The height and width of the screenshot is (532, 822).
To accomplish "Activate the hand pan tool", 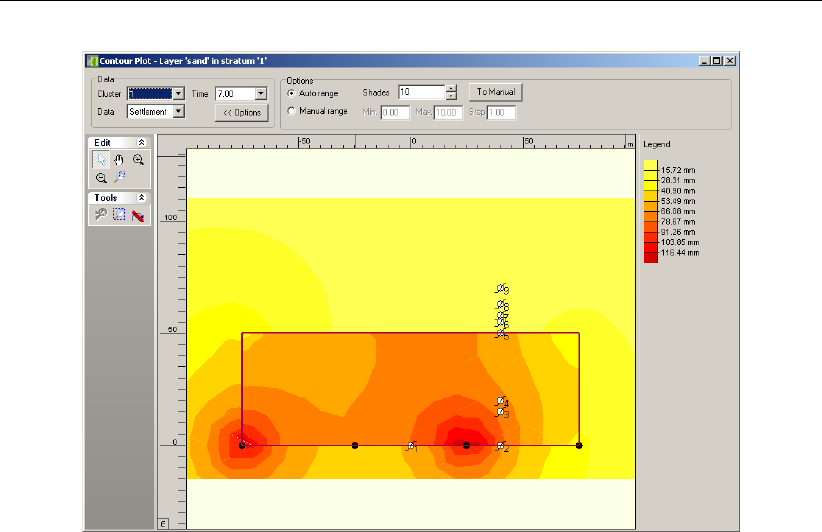I will 119,159.
